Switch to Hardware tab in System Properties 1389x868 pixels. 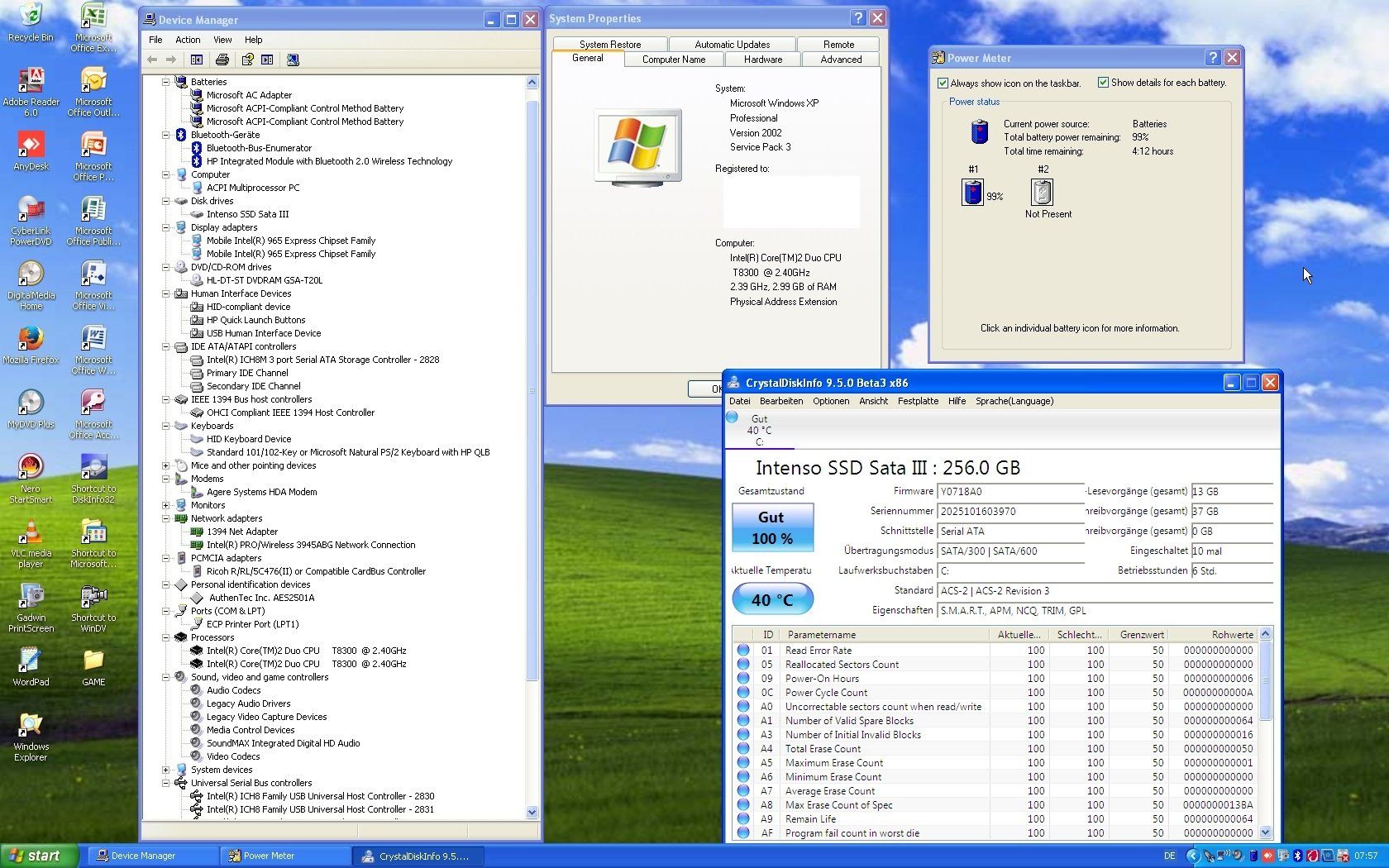(x=762, y=60)
